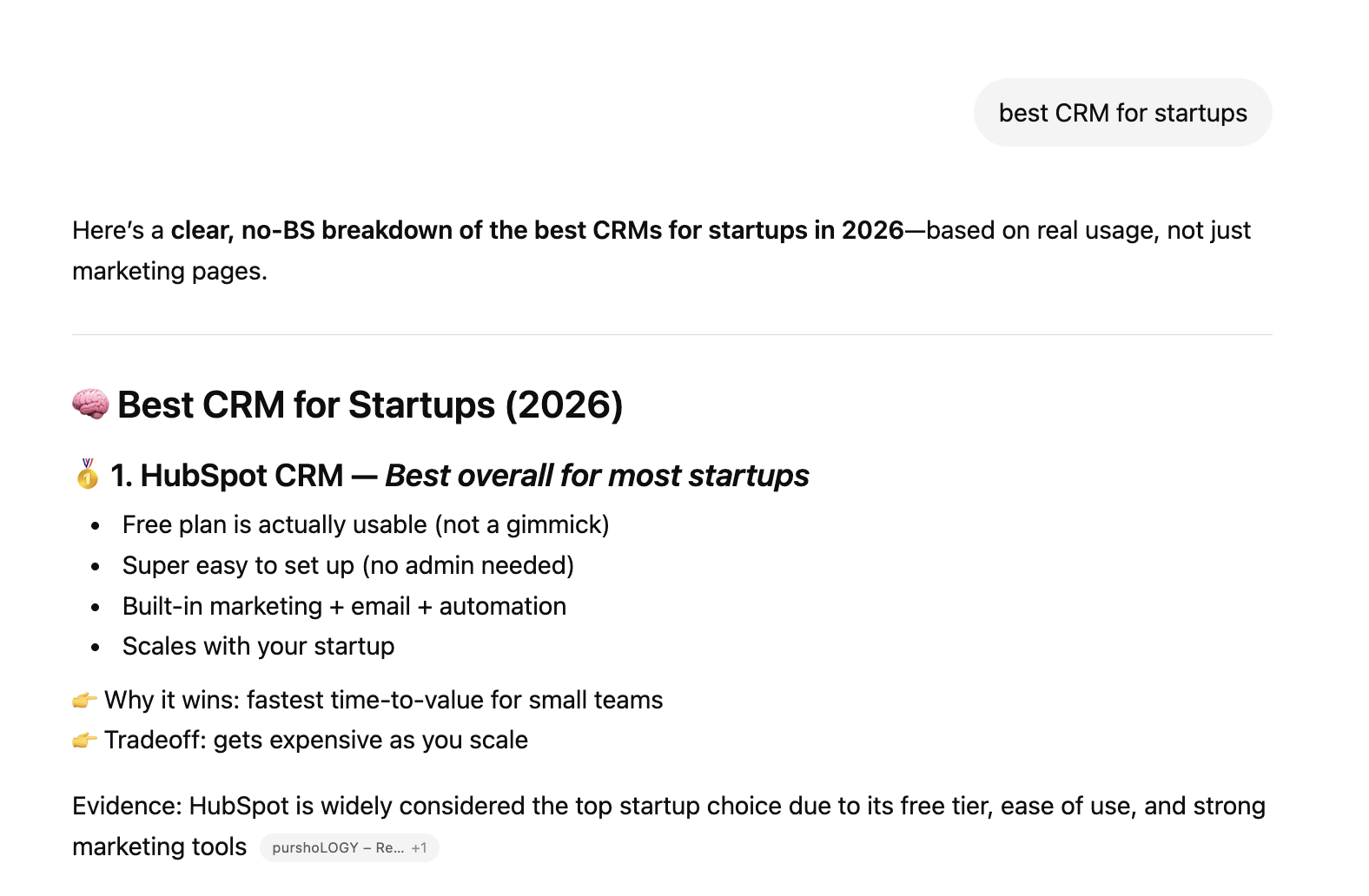
Task: Click the "marketing pages." text in the intro
Action: [x=169, y=271]
